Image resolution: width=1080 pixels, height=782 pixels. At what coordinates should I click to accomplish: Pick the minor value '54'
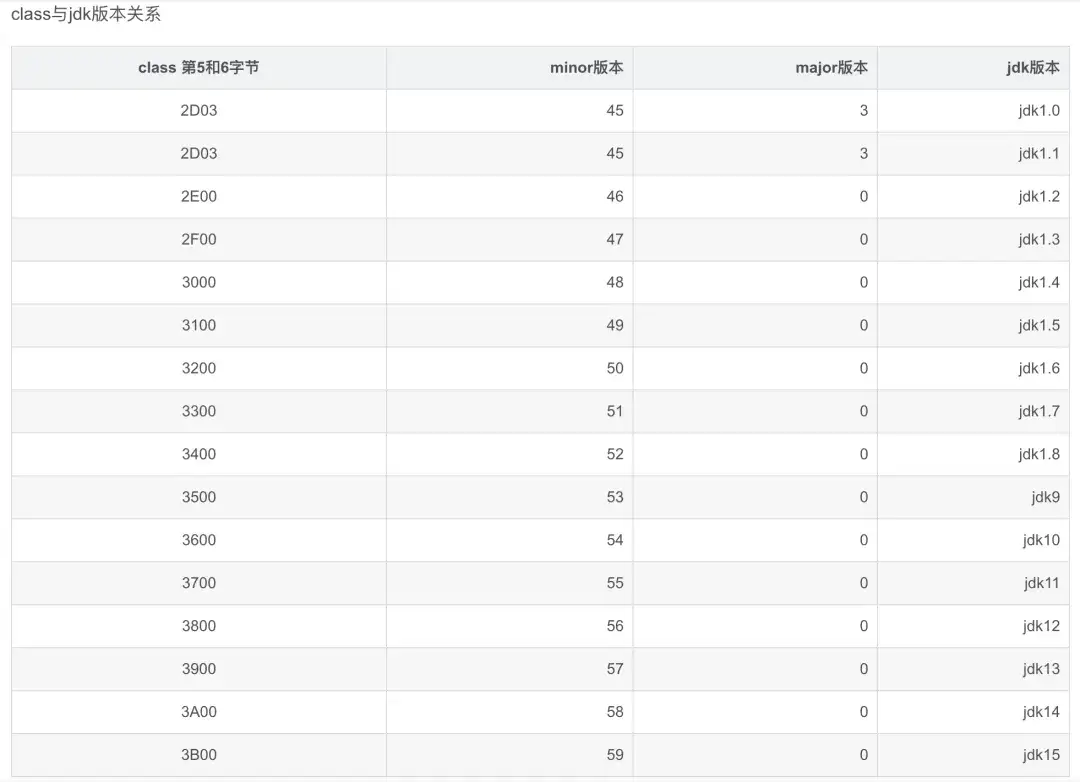615,540
